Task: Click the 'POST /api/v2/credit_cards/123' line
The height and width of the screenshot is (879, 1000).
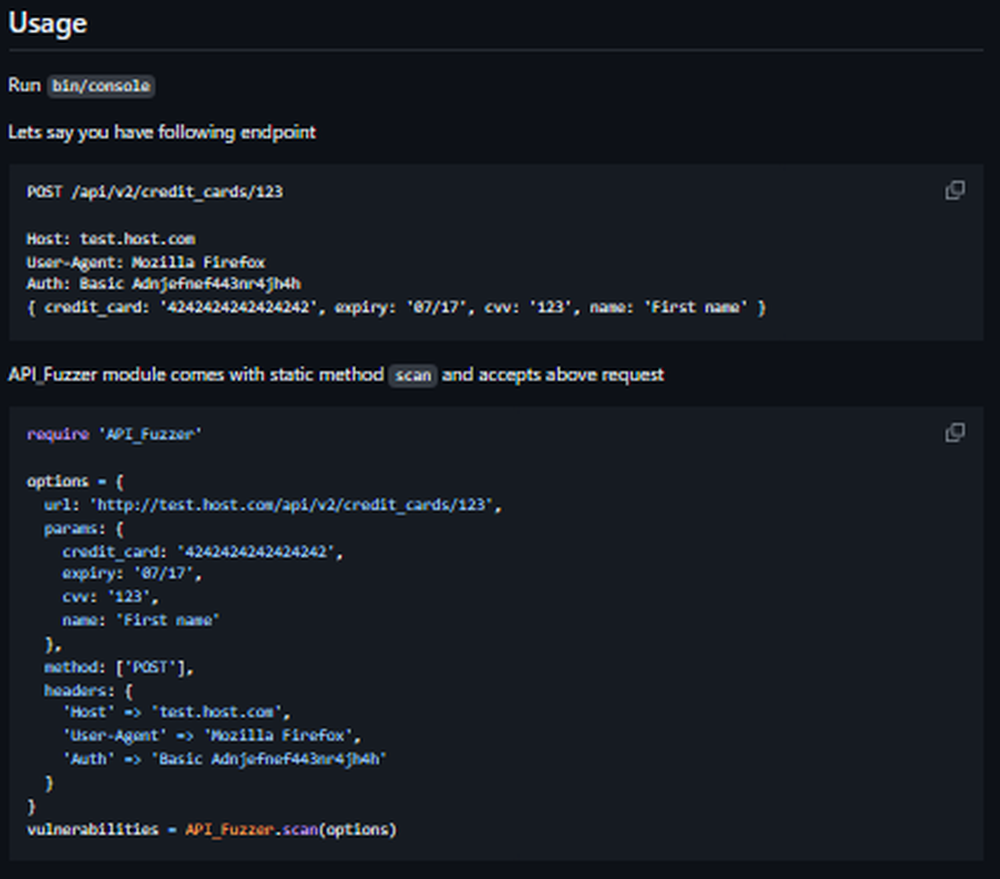Action: (x=154, y=192)
